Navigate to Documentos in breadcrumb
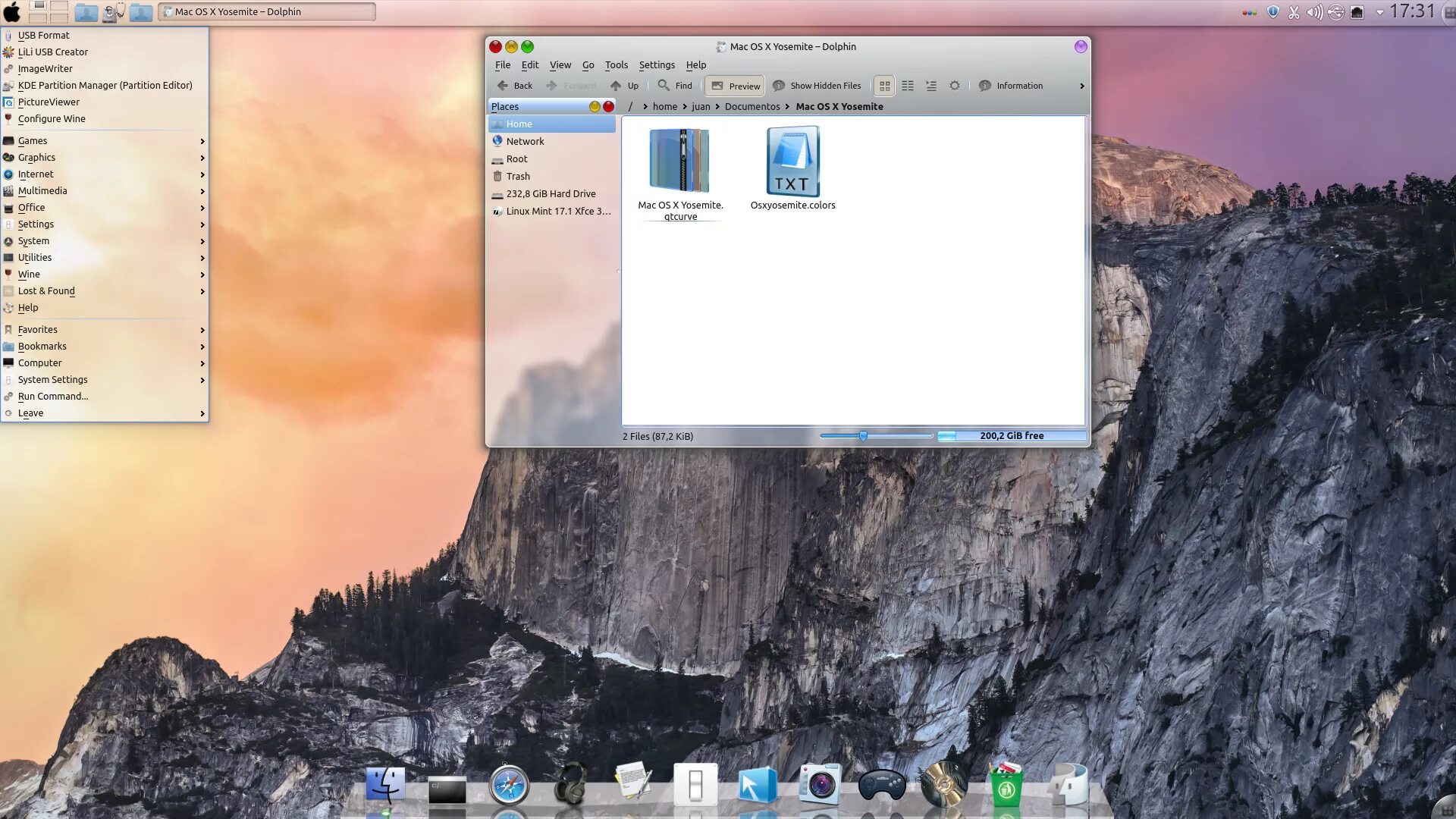This screenshot has width=1456, height=819. tap(752, 107)
